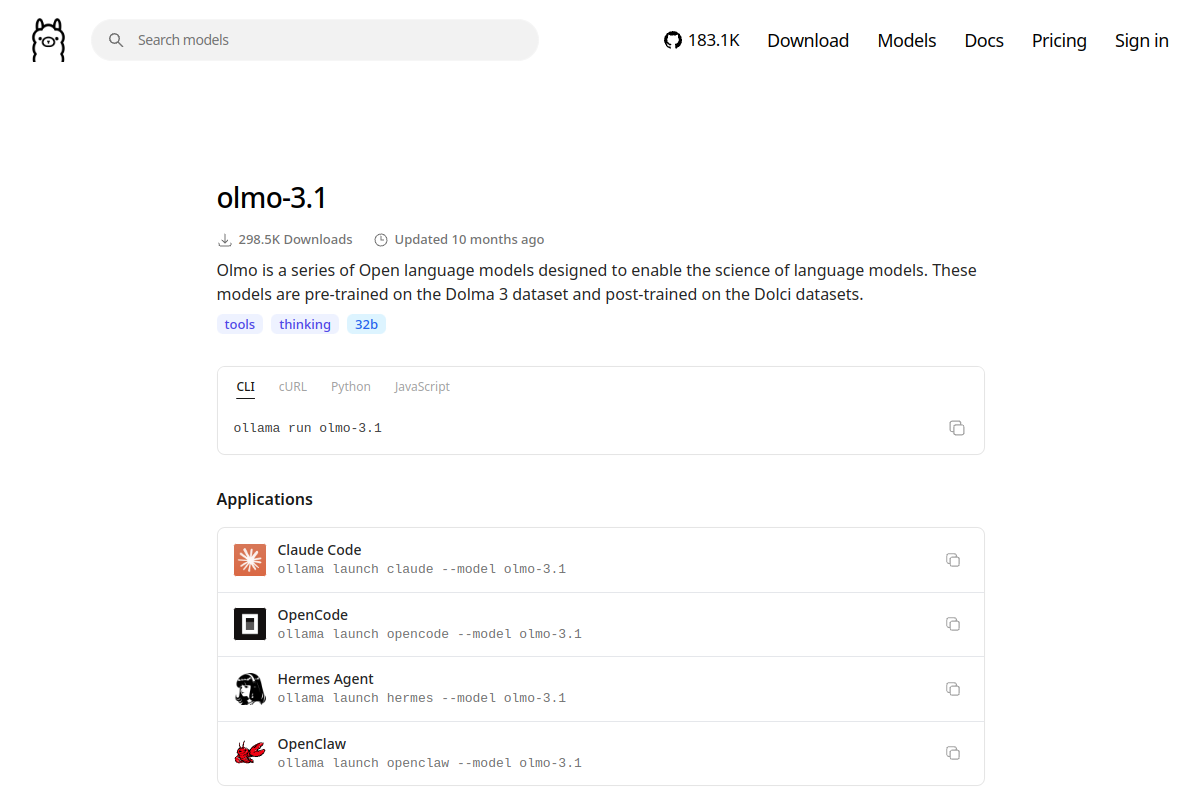Click the Claude Code app icon
The image size is (1200, 800).
pyautogui.click(x=250, y=560)
